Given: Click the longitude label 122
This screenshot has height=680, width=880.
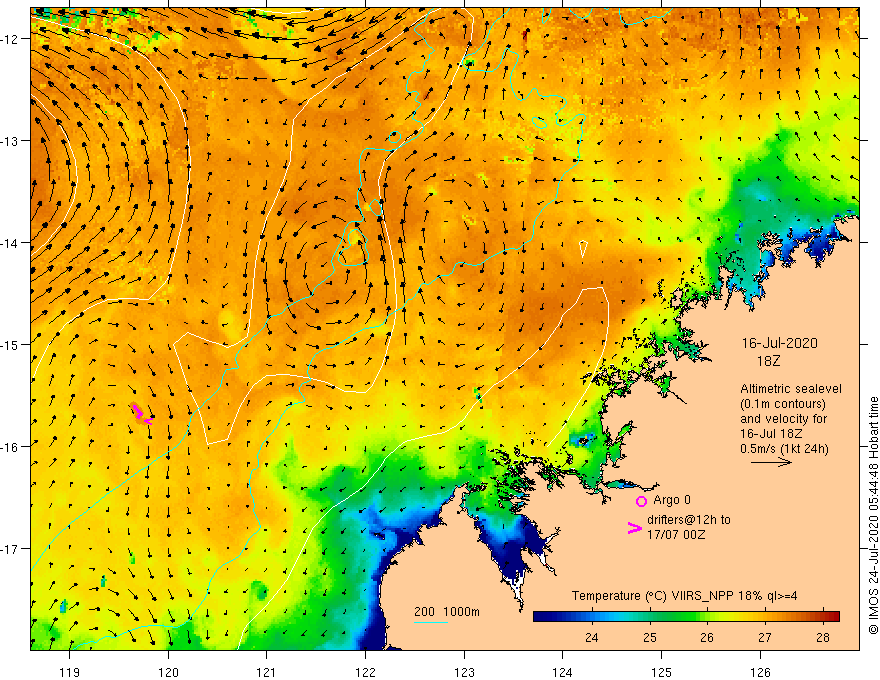Looking at the screenshot, I should click(x=365, y=672).
